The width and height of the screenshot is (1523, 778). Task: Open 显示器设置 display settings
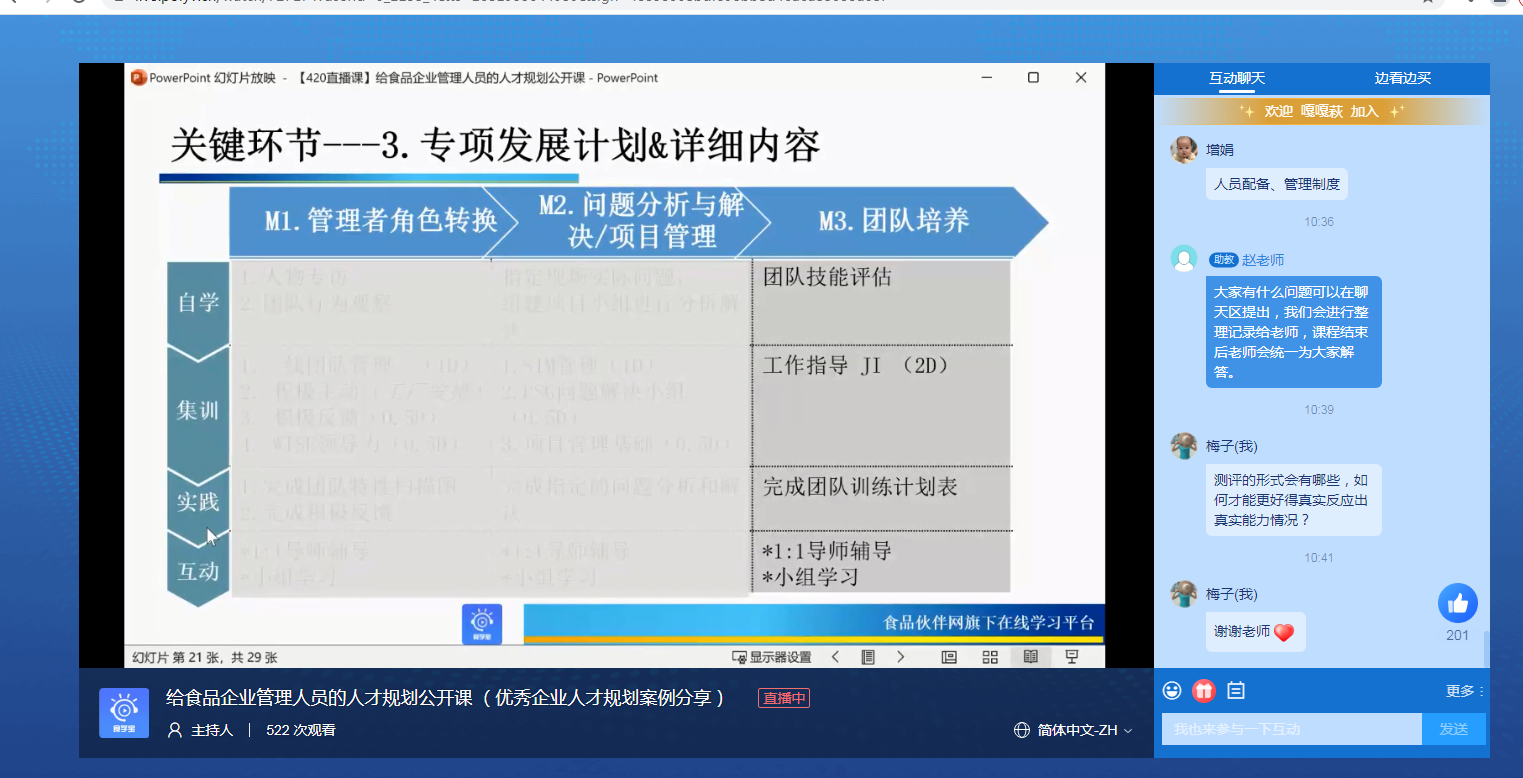point(772,657)
